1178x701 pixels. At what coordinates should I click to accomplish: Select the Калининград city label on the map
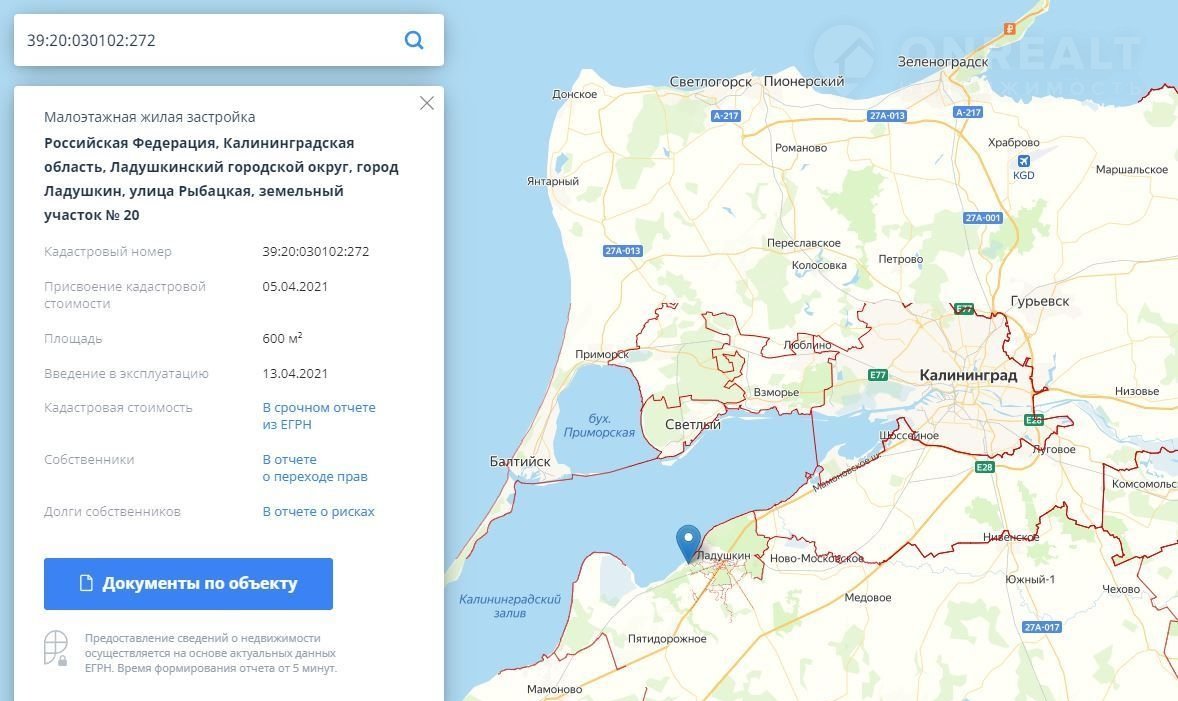(967, 376)
